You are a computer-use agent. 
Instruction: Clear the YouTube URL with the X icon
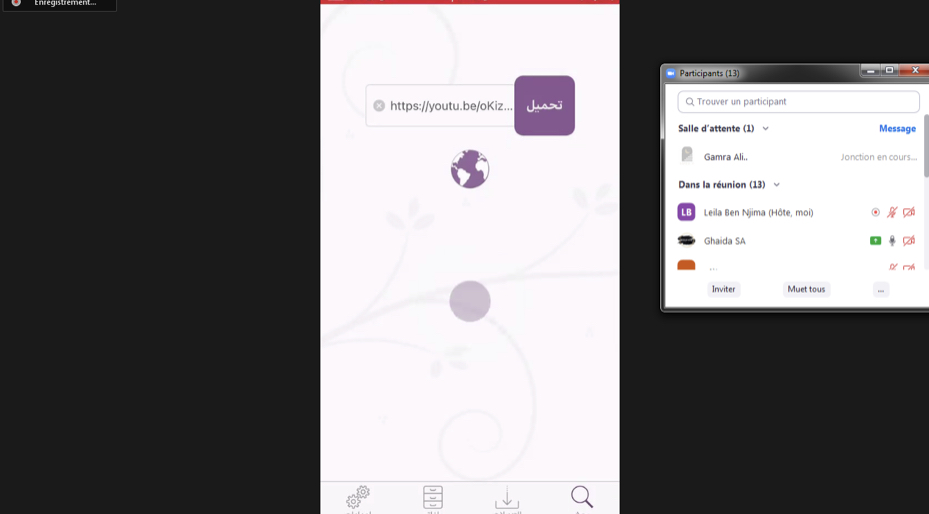click(379, 106)
